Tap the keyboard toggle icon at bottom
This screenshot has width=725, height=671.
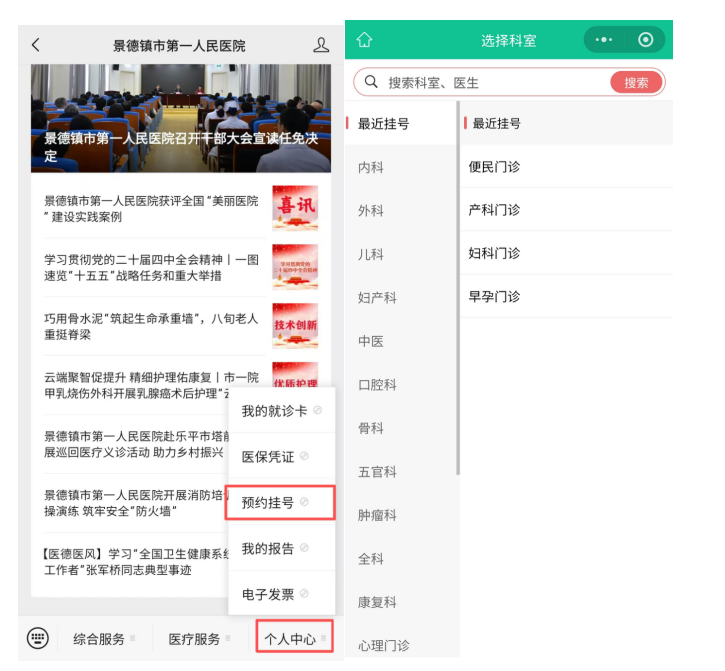coord(38,638)
